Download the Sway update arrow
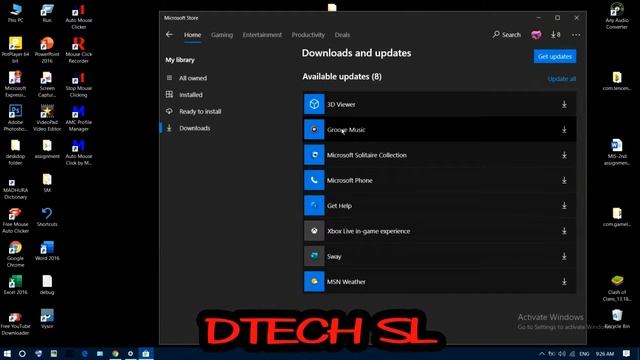The image size is (640, 360). [564, 256]
